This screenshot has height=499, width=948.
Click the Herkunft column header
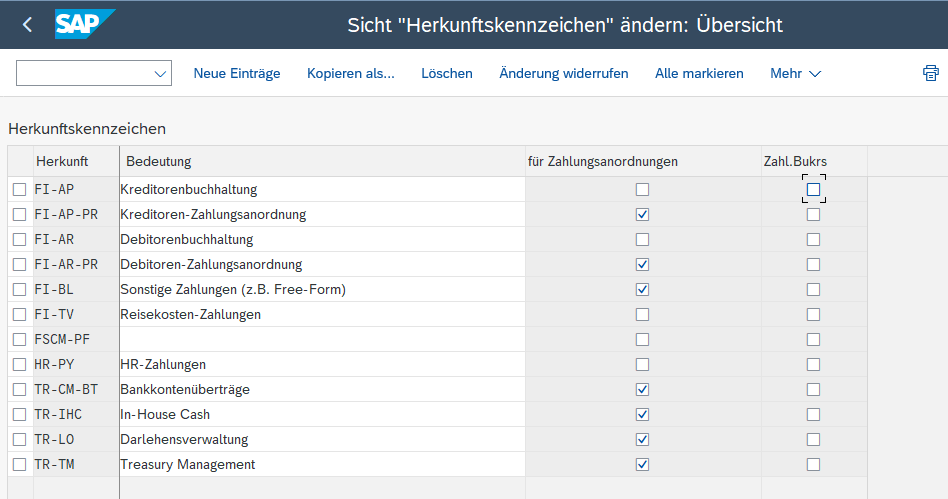click(62, 161)
